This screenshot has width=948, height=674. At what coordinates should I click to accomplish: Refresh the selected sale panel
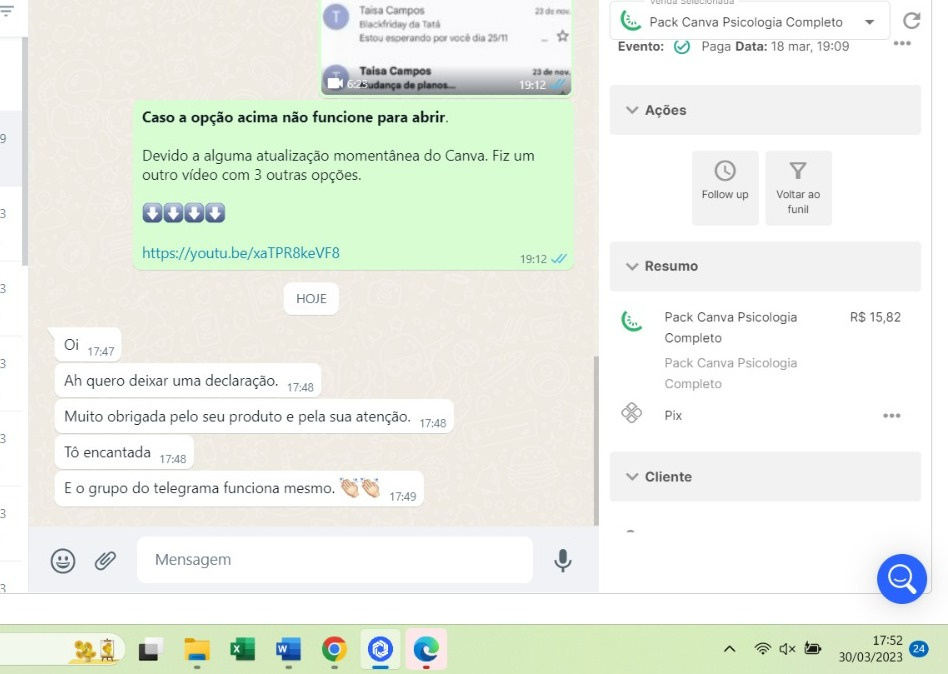(911, 21)
